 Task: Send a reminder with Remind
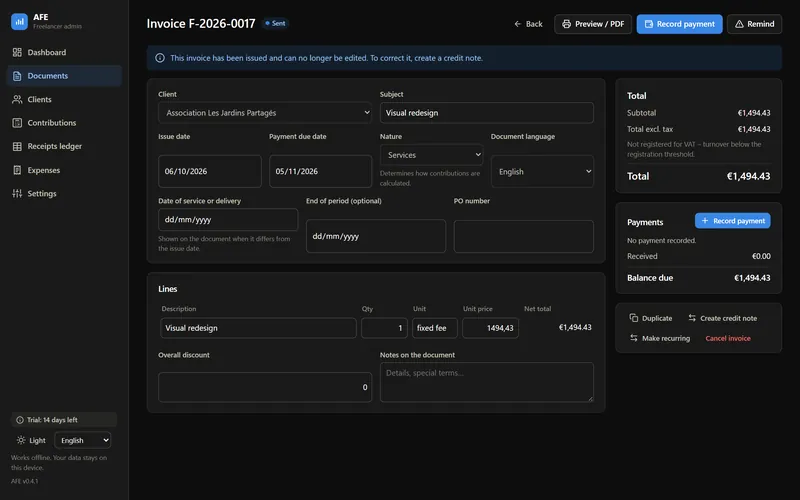pyautogui.click(x=754, y=24)
